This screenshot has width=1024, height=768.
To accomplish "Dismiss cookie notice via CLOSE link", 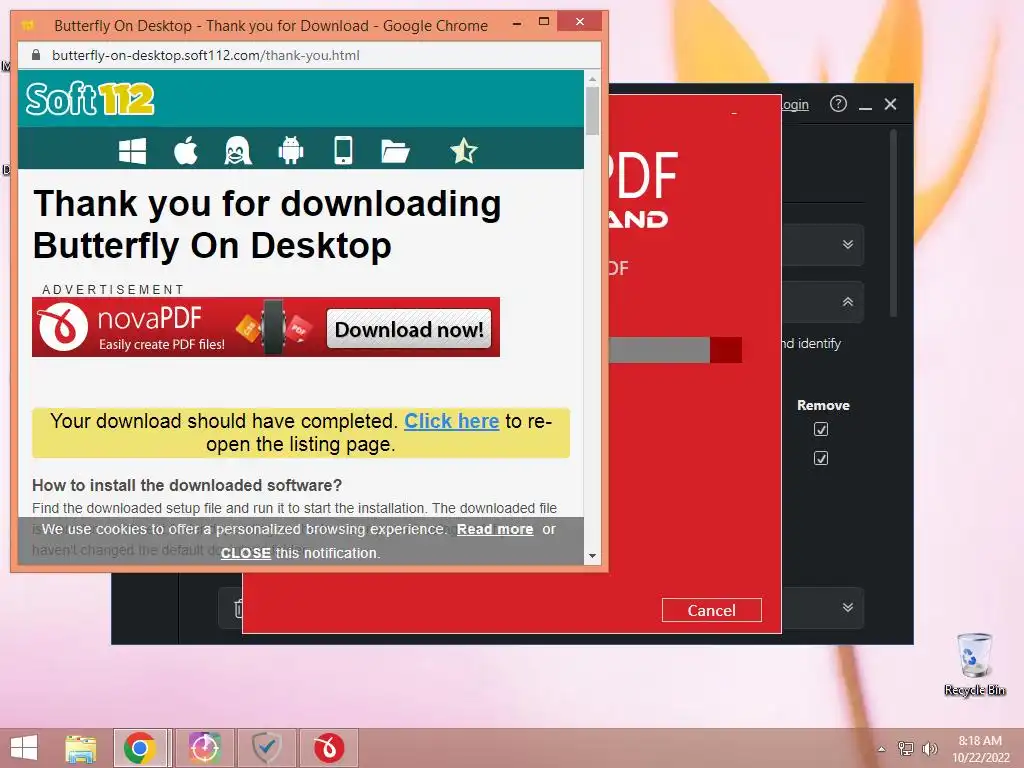I will (x=246, y=553).
